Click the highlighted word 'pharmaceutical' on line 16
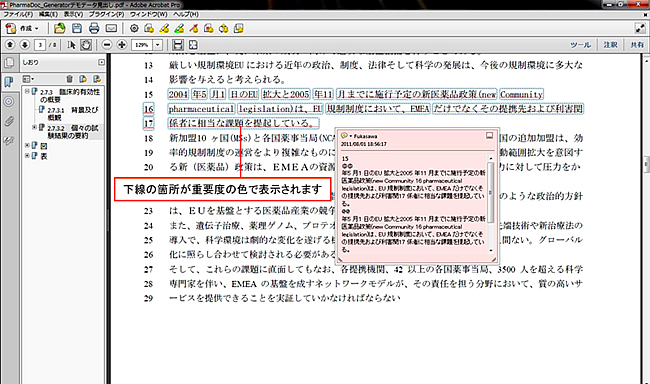The image size is (650, 384). click(201, 109)
